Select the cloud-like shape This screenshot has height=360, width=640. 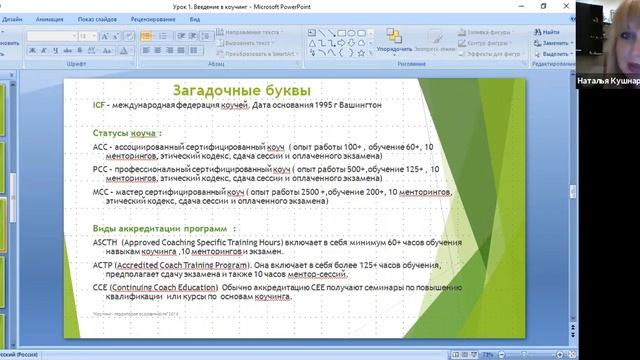pos(362,43)
